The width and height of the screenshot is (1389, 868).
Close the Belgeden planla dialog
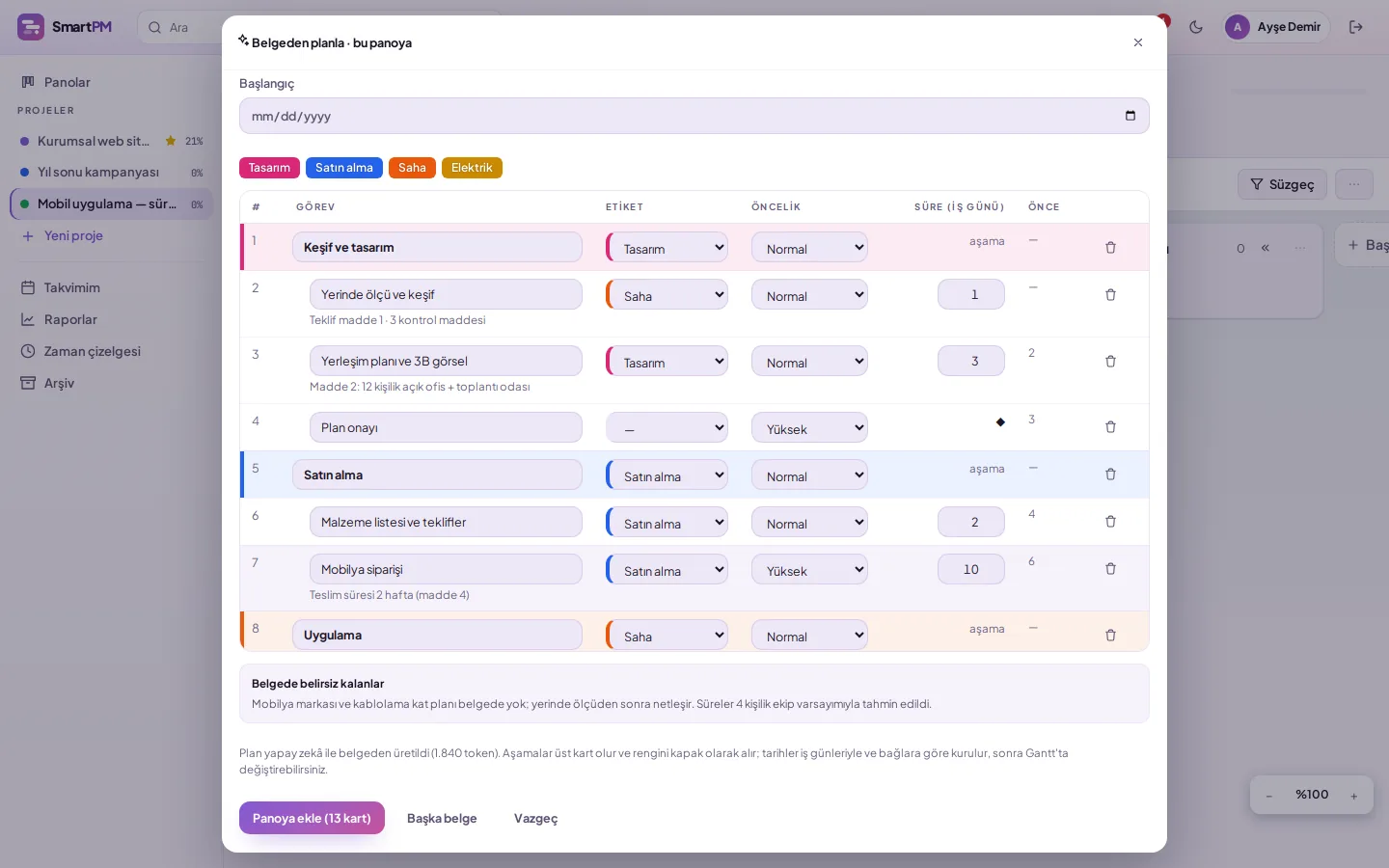tap(1138, 42)
